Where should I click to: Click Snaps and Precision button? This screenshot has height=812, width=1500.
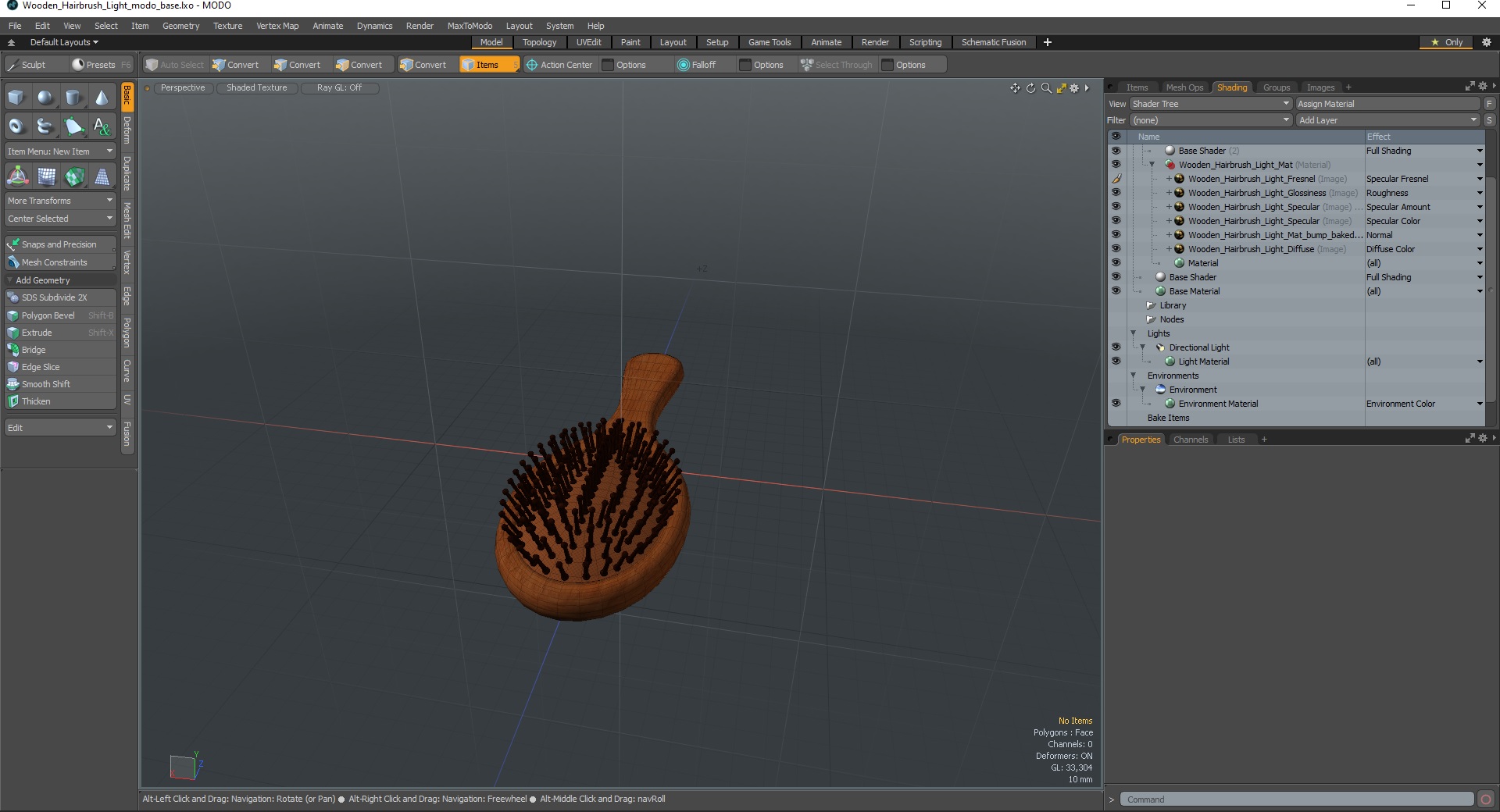(x=61, y=244)
